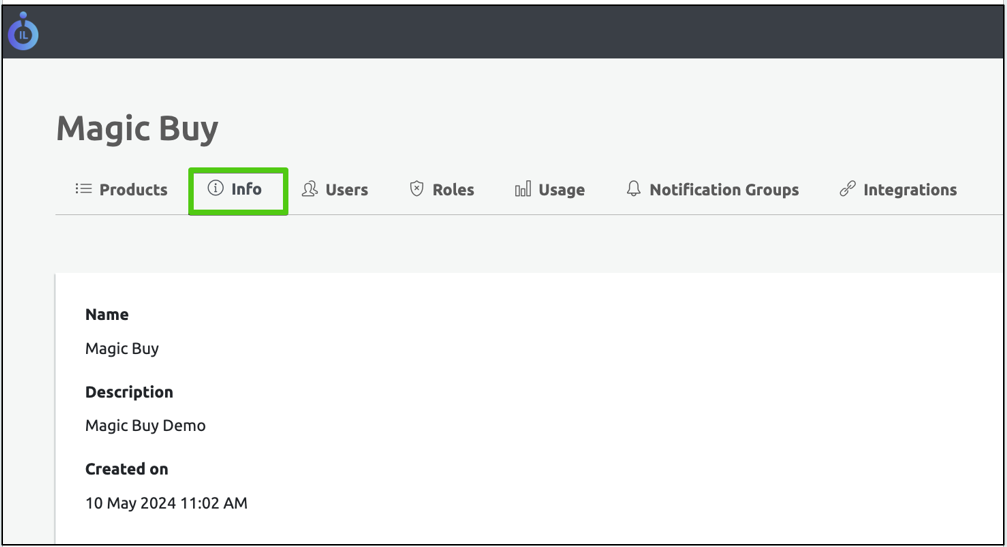This screenshot has width=1007, height=547.
Task: Click the bar chart icon beside Usage
Action: click(x=523, y=190)
